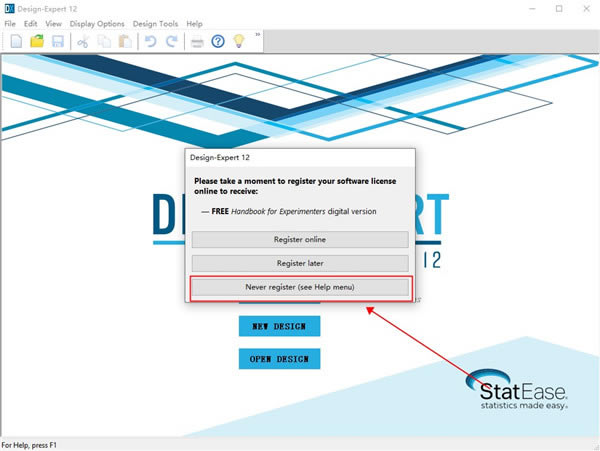Click the New Design toolbar icon
Screen dimensions: 600x451
(16, 41)
